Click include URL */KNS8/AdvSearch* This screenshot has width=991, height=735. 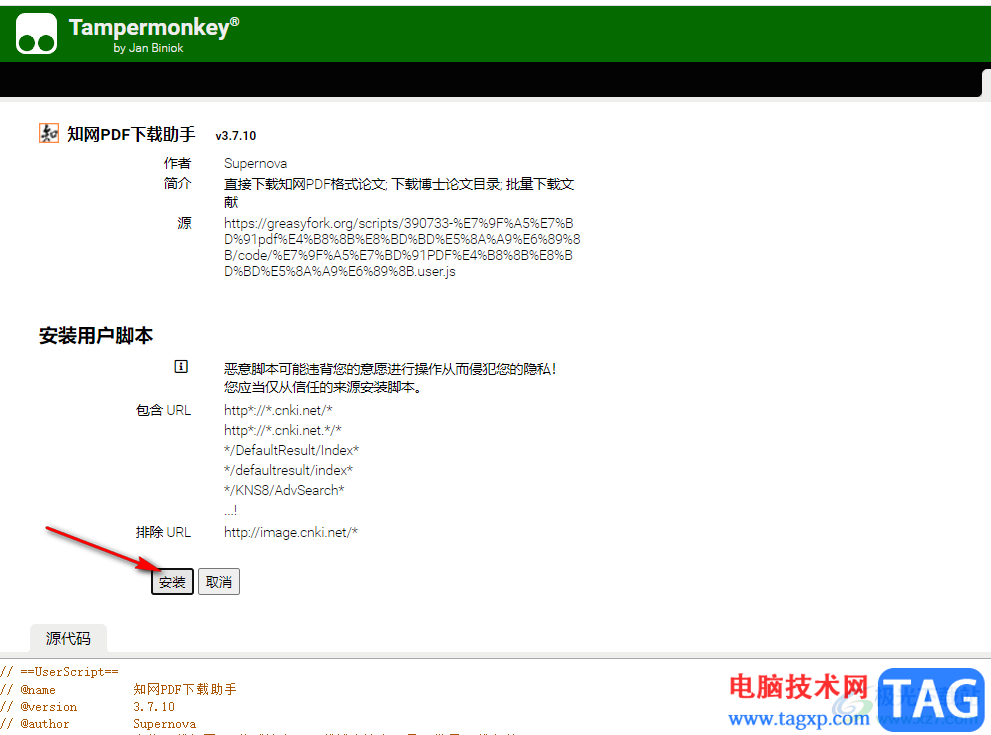click(x=284, y=490)
